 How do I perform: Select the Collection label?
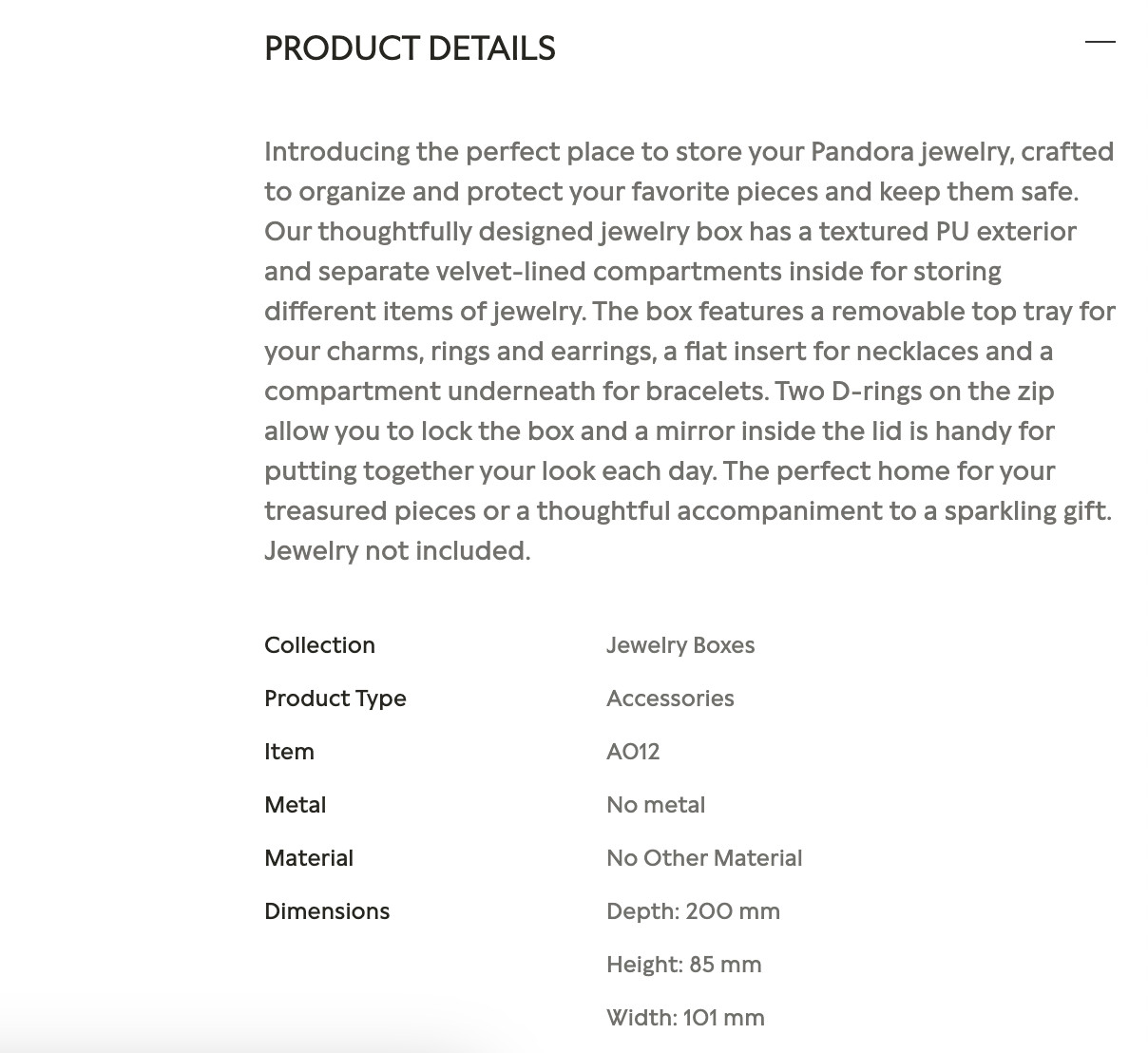point(319,645)
